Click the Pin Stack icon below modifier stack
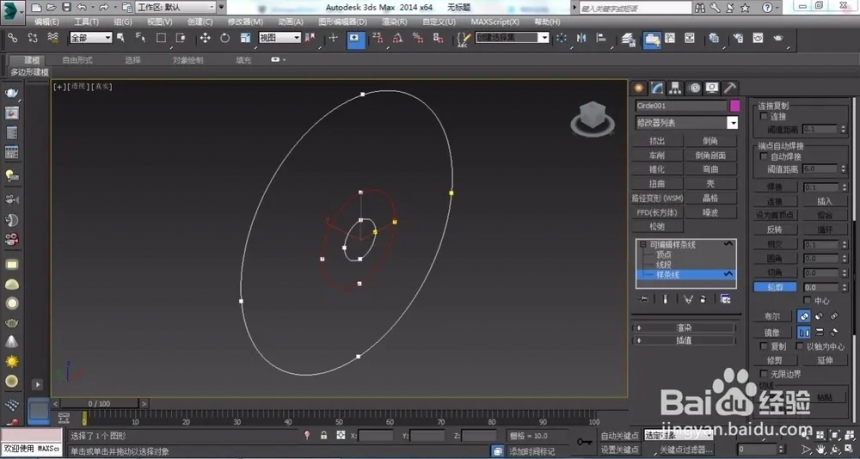The width and height of the screenshot is (860, 459). pyautogui.click(x=644, y=299)
